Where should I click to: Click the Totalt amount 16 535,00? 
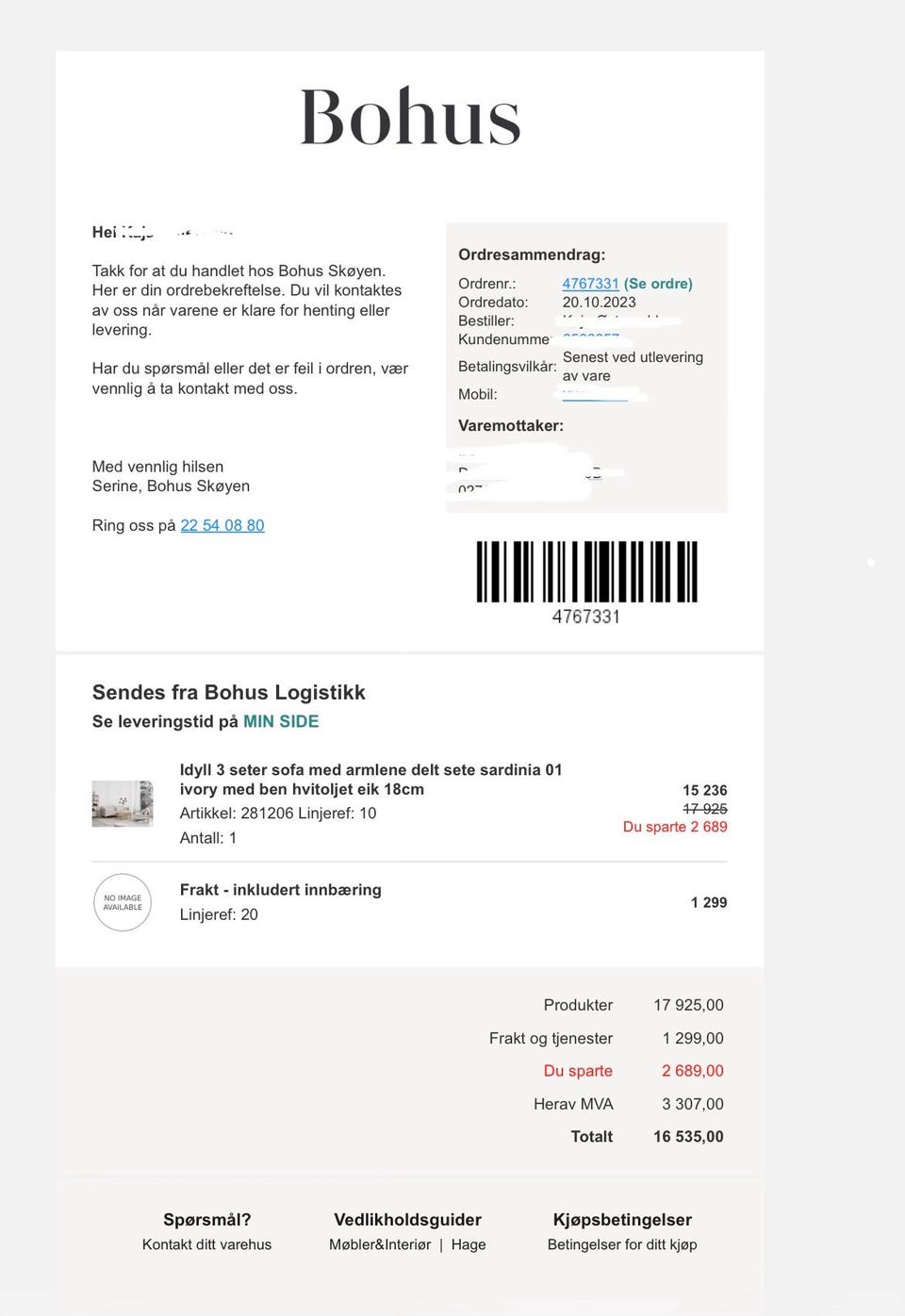688,1137
